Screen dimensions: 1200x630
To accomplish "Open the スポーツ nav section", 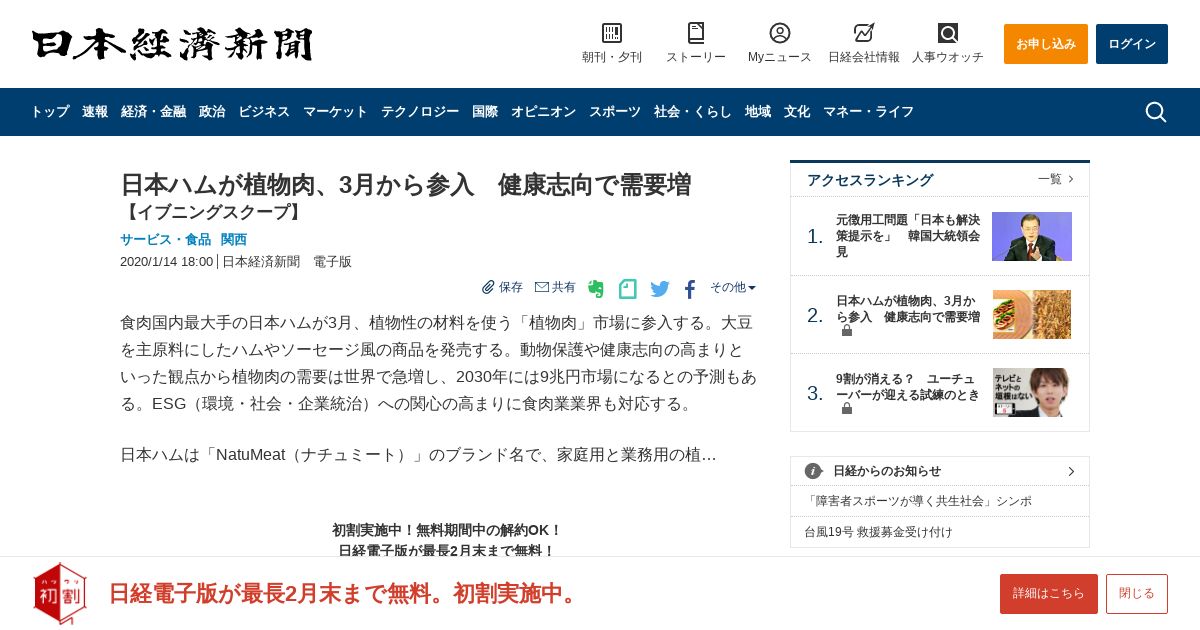I will click(615, 112).
